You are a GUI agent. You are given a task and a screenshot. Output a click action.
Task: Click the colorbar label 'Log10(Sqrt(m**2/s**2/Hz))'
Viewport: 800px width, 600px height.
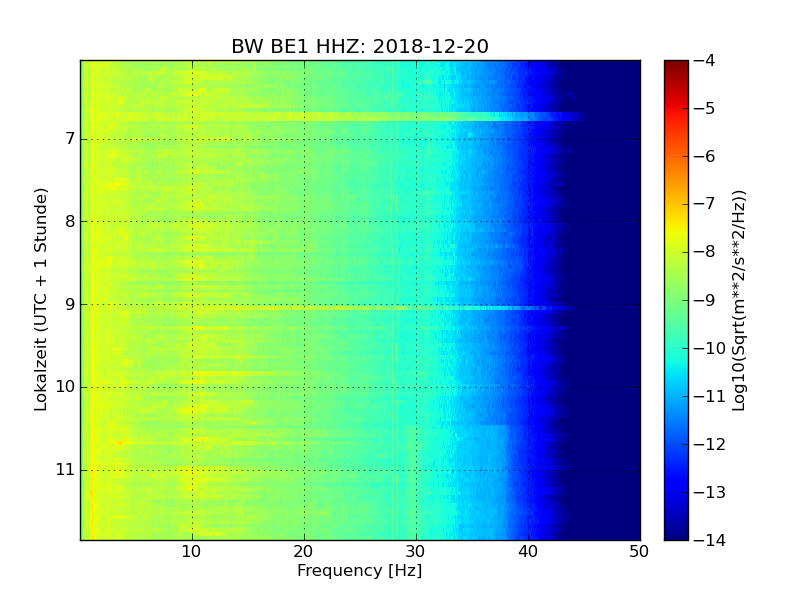pyautogui.click(x=739, y=300)
